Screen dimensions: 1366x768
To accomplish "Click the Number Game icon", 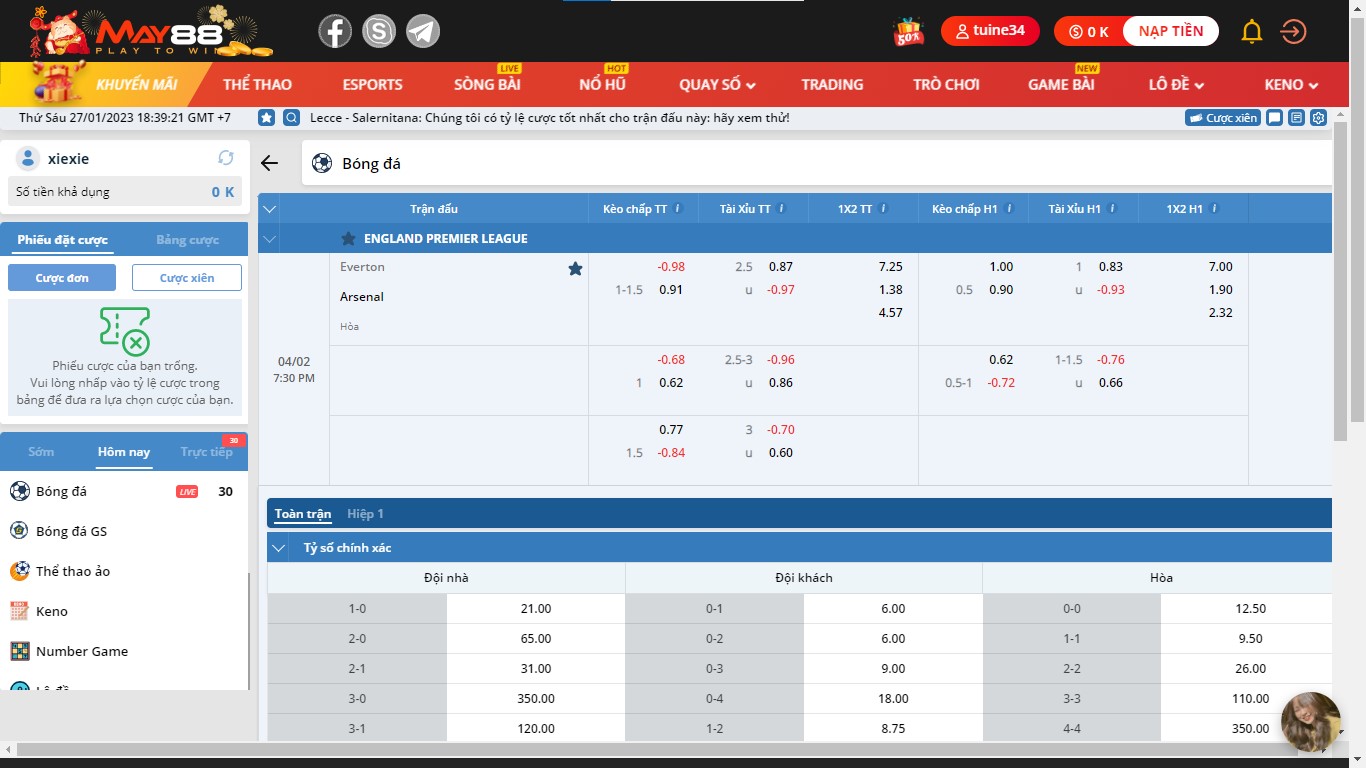I will [x=19, y=651].
